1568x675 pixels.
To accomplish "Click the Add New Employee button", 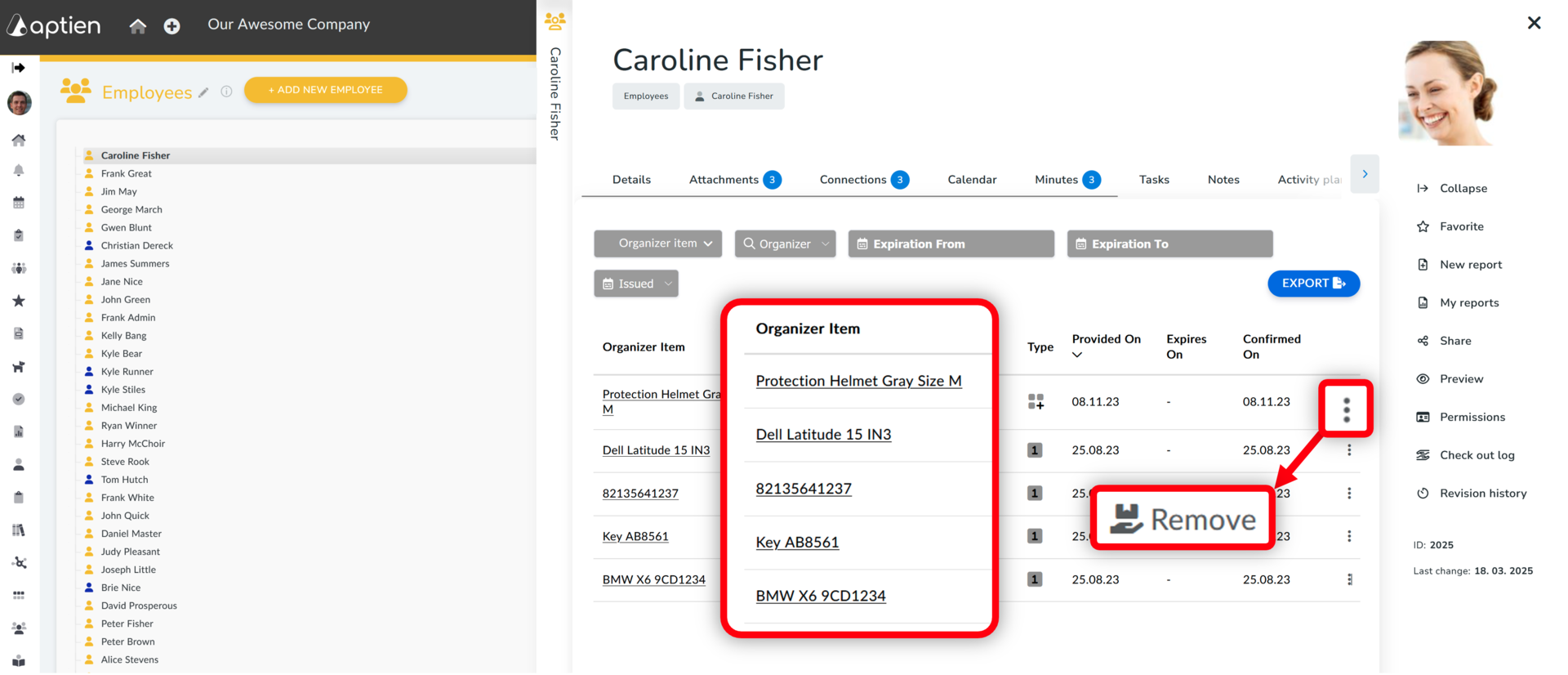I will [326, 90].
